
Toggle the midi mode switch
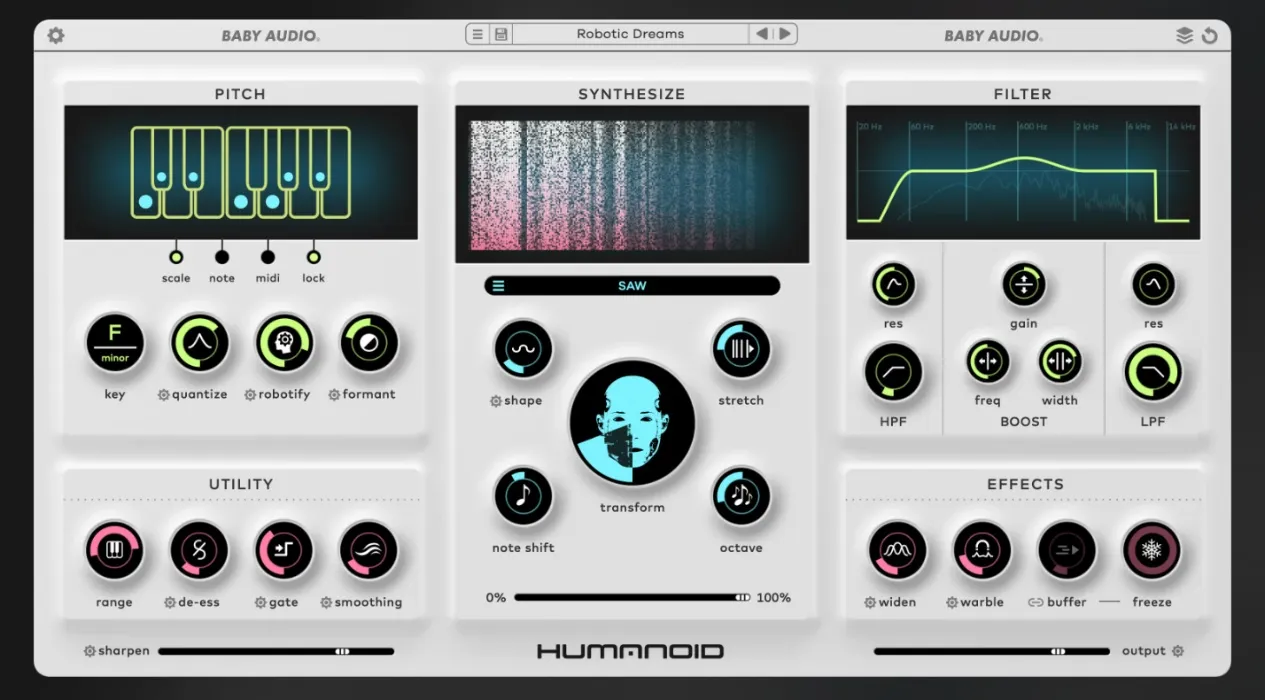[267, 257]
